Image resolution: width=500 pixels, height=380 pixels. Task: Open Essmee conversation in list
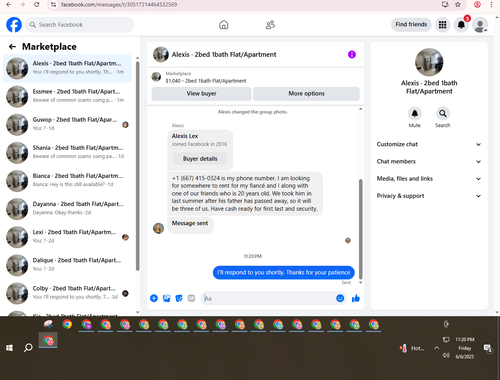tap(67, 96)
